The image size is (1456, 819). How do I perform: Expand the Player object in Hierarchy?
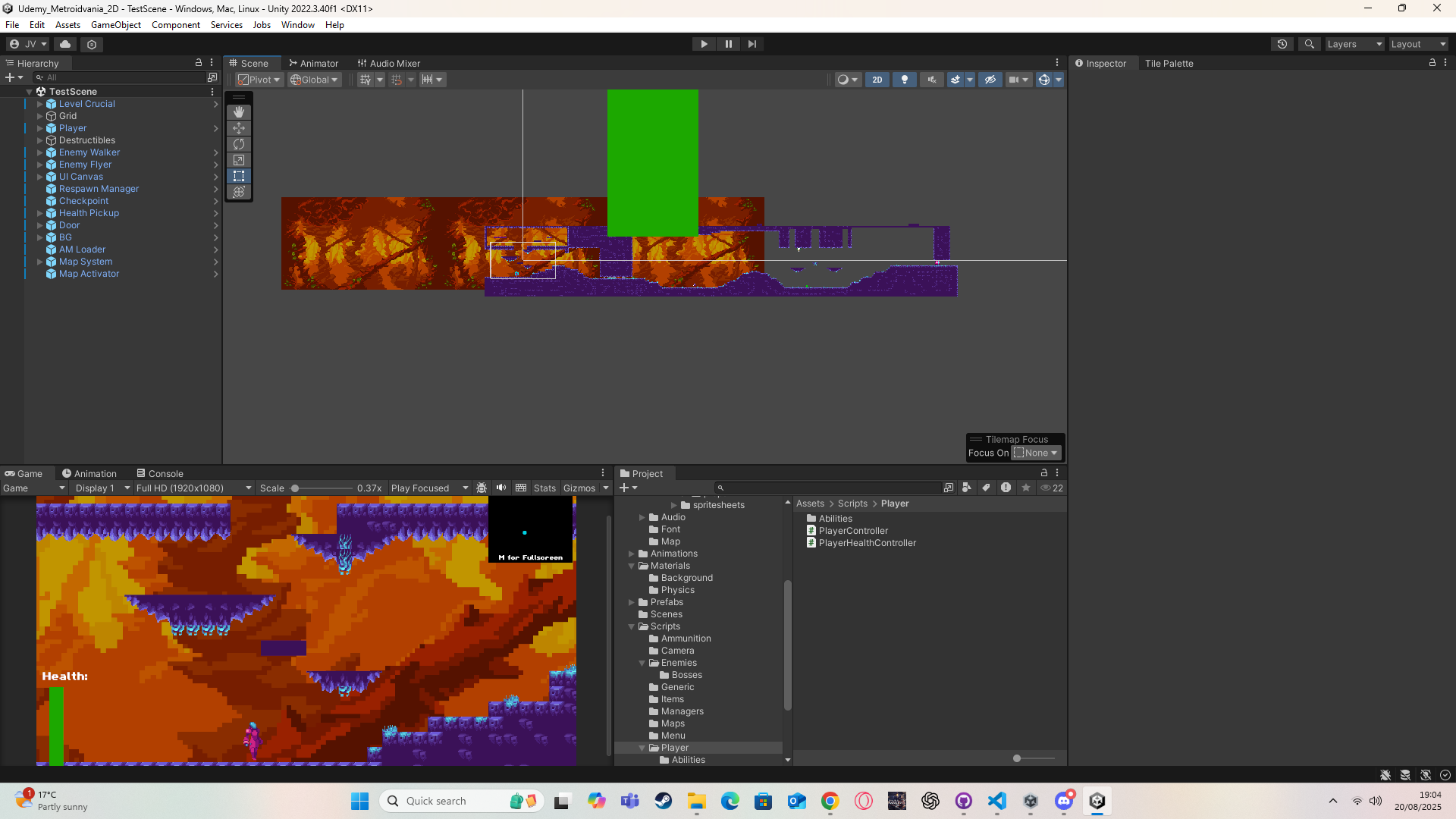click(x=40, y=128)
